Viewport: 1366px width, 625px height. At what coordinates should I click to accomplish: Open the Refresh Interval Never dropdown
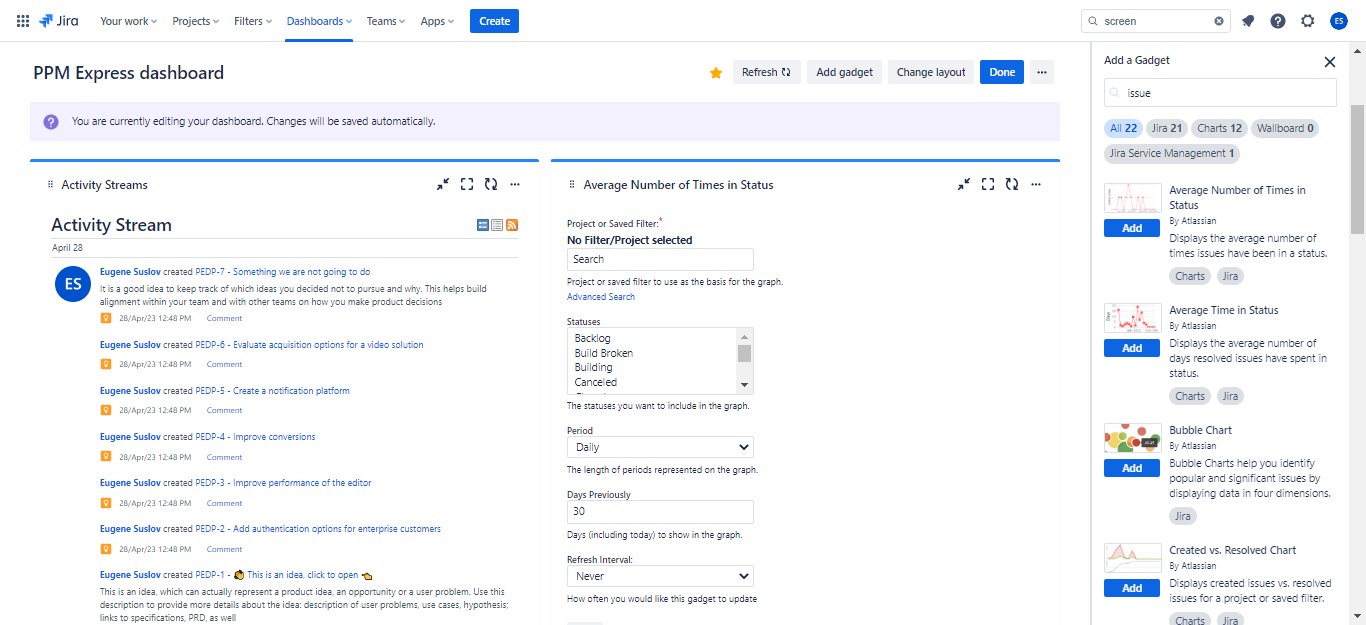(660, 576)
